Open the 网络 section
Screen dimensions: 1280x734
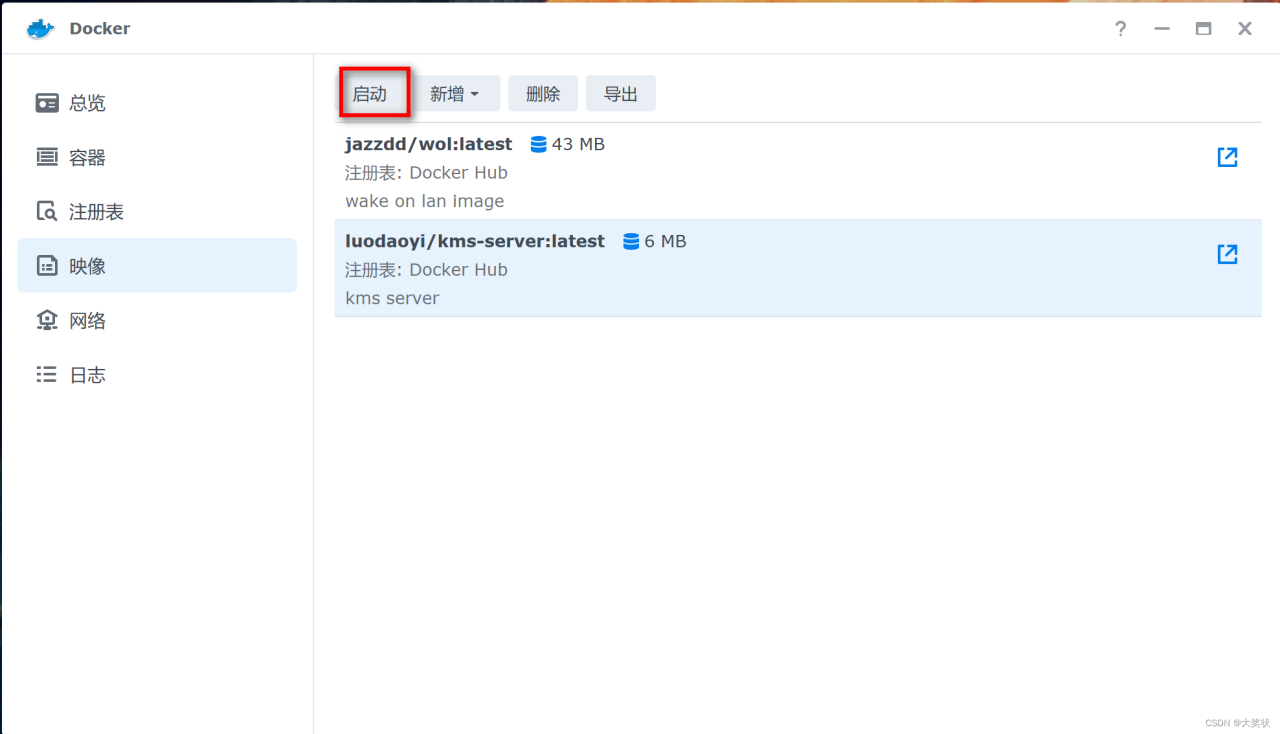(157, 320)
